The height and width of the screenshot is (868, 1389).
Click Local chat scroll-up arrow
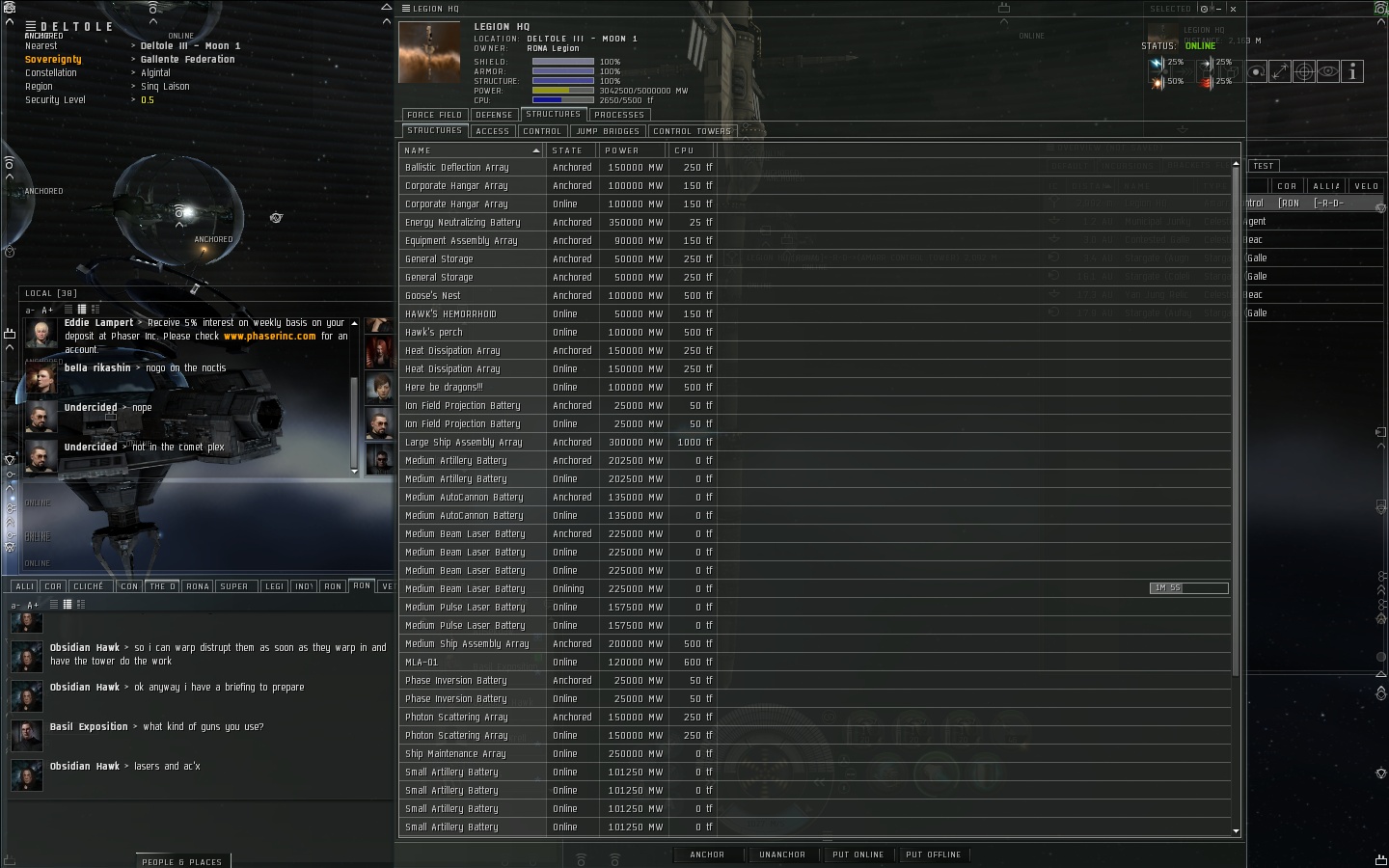coord(354,323)
